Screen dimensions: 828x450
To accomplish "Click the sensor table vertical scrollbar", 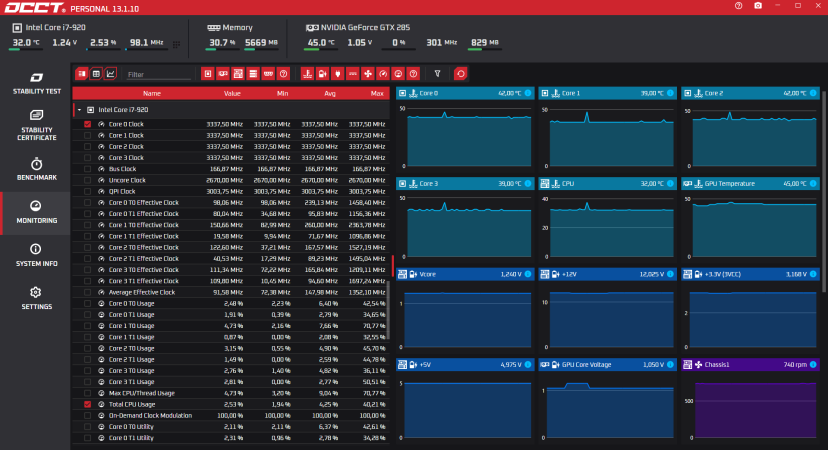I will [x=388, y=310].
